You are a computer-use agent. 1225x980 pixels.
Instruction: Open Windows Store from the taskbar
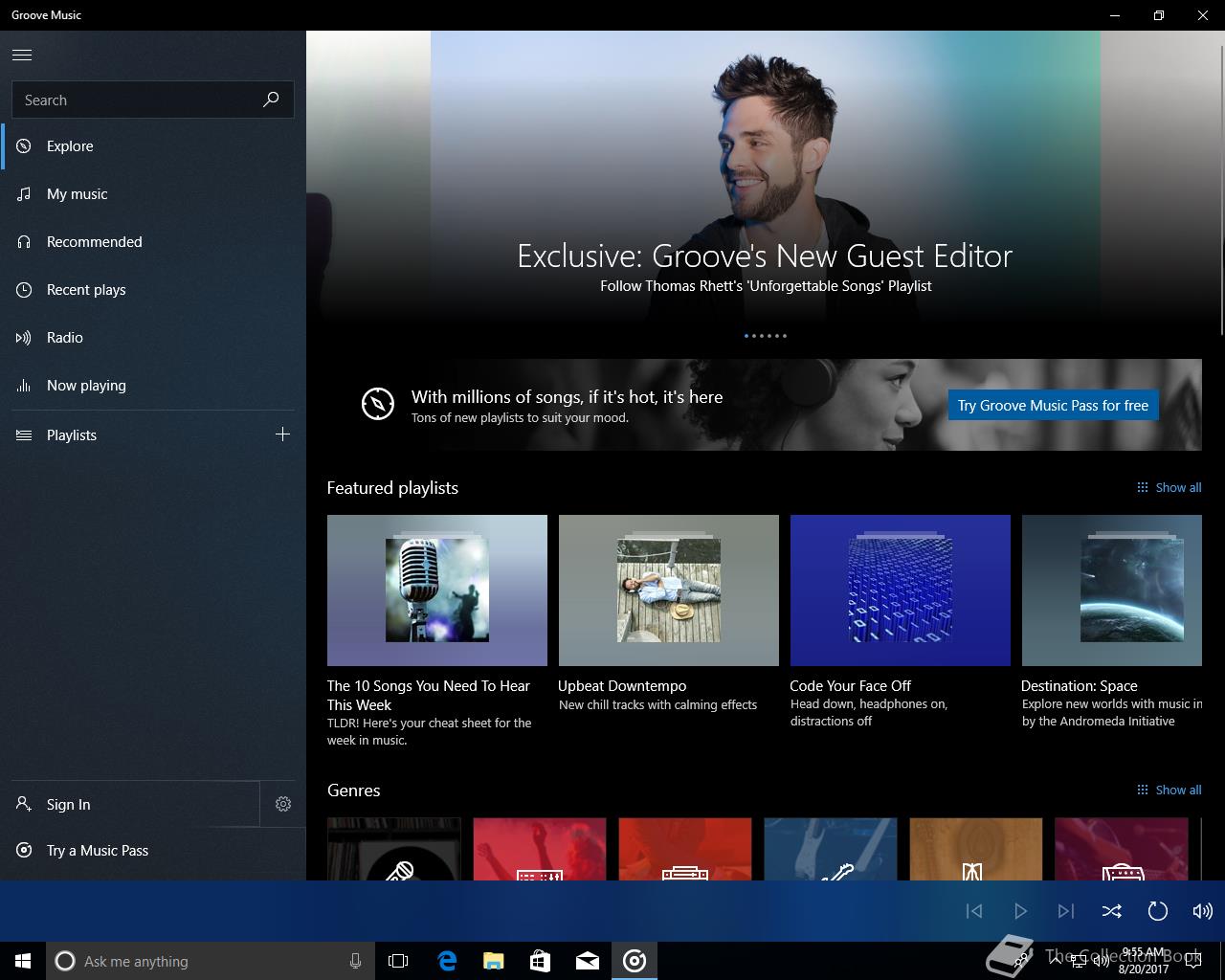point(540,961)
